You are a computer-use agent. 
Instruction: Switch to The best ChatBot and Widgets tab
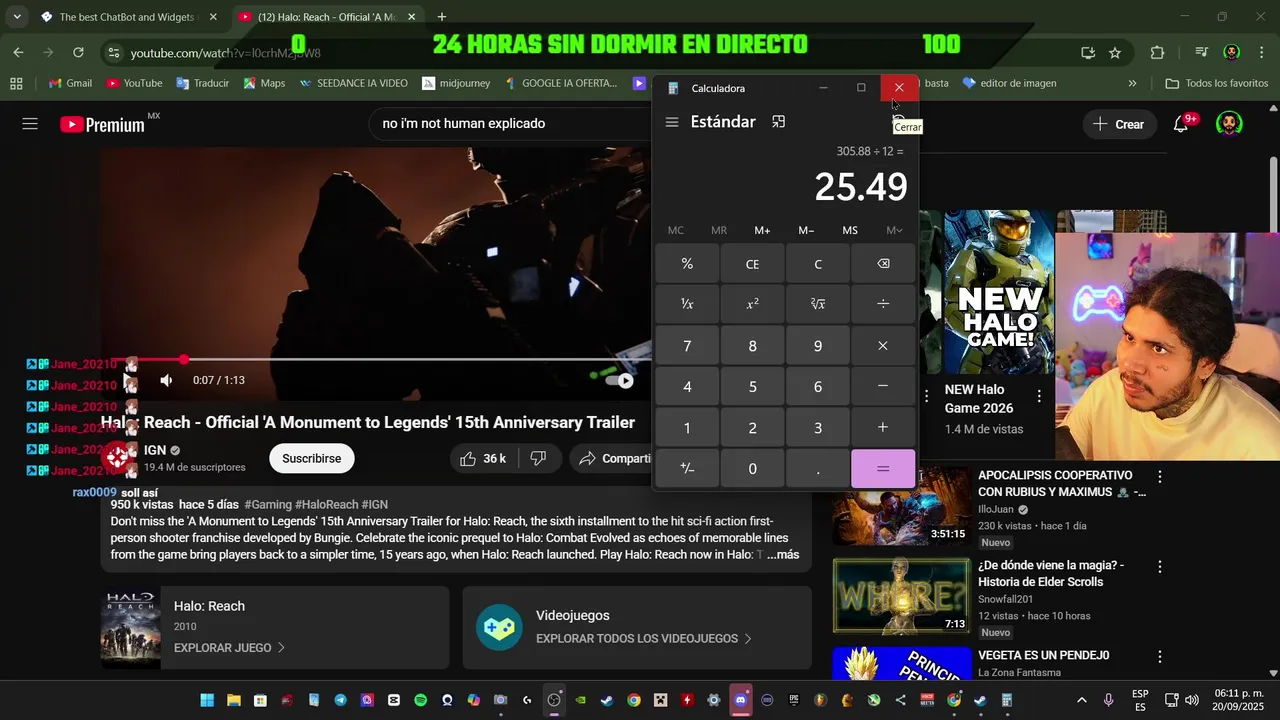pos(127,17)
